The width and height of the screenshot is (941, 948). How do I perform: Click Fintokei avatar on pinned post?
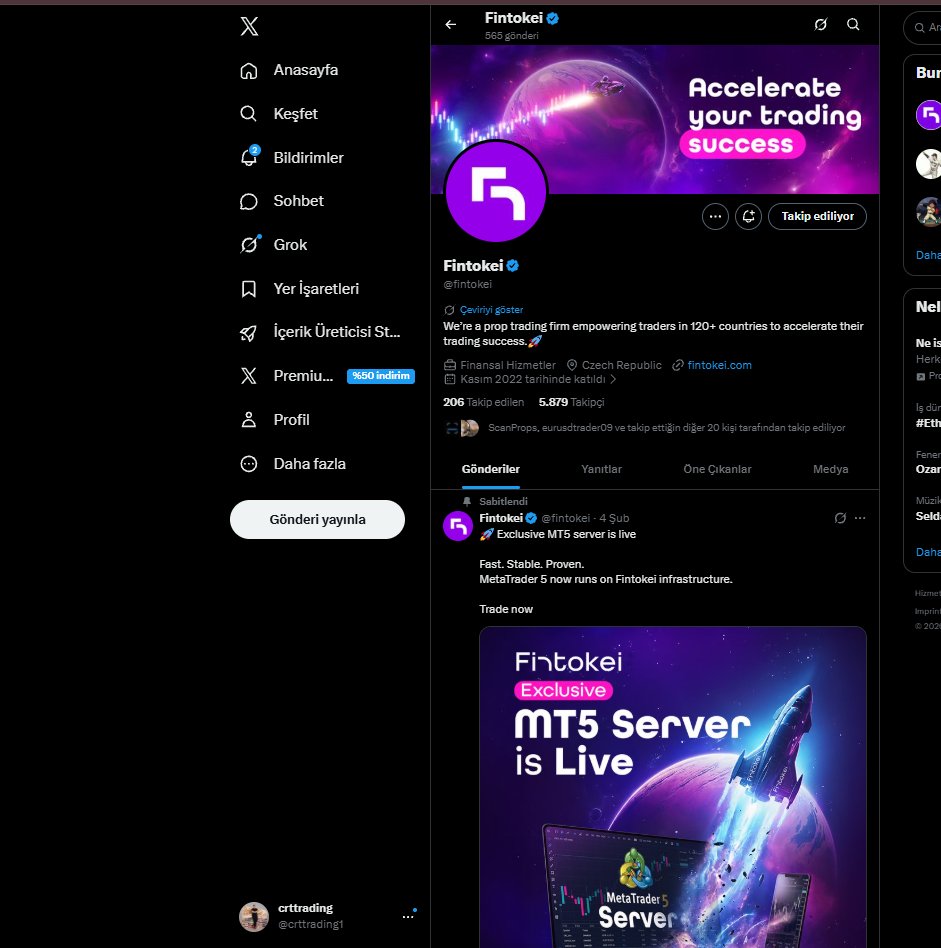[458, 526]
